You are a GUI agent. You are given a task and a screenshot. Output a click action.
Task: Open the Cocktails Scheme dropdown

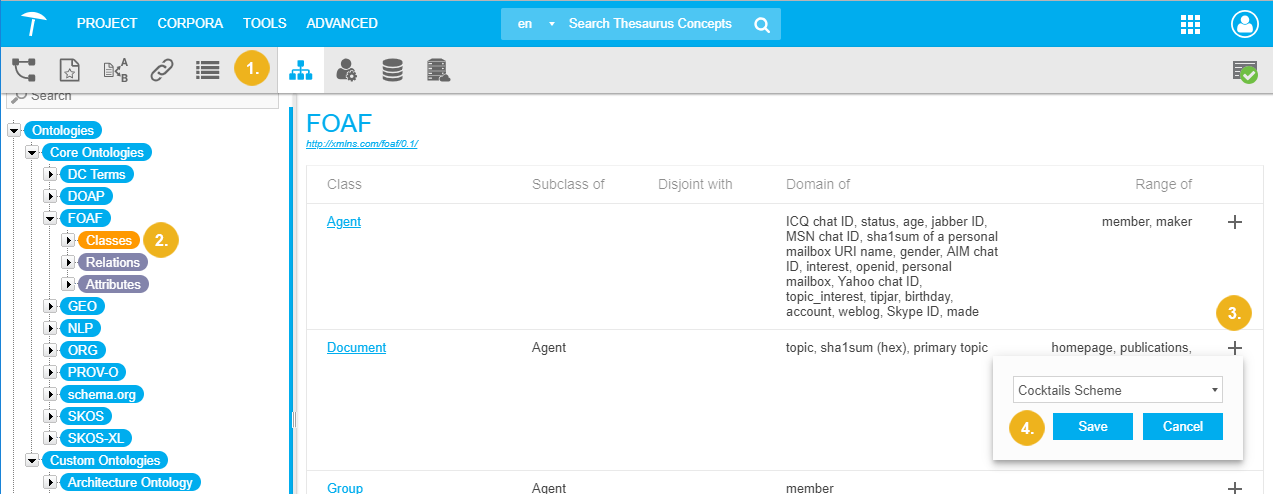click(x=1116, y=390)
